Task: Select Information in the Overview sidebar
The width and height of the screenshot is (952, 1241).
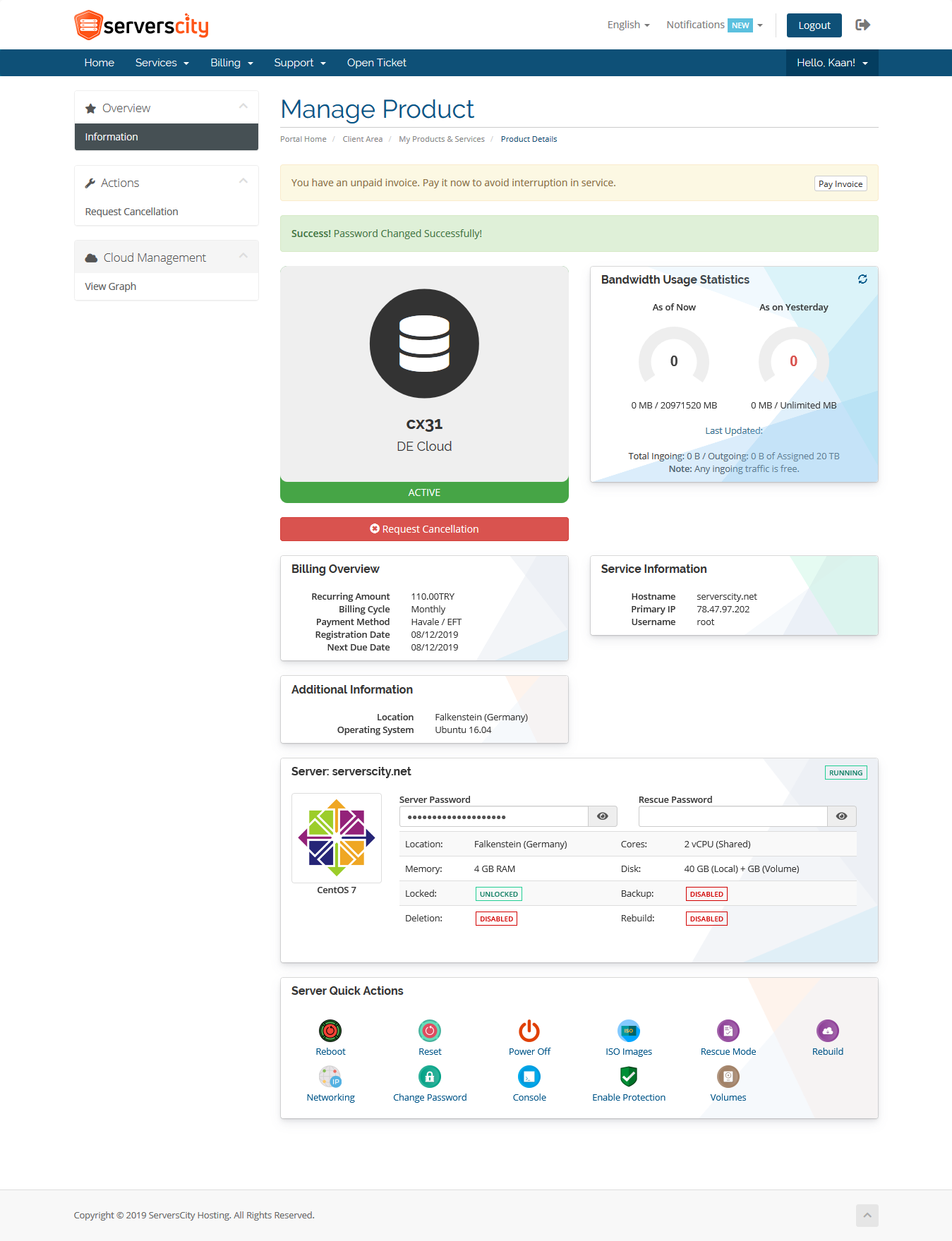Action: [x=167, y=137]
